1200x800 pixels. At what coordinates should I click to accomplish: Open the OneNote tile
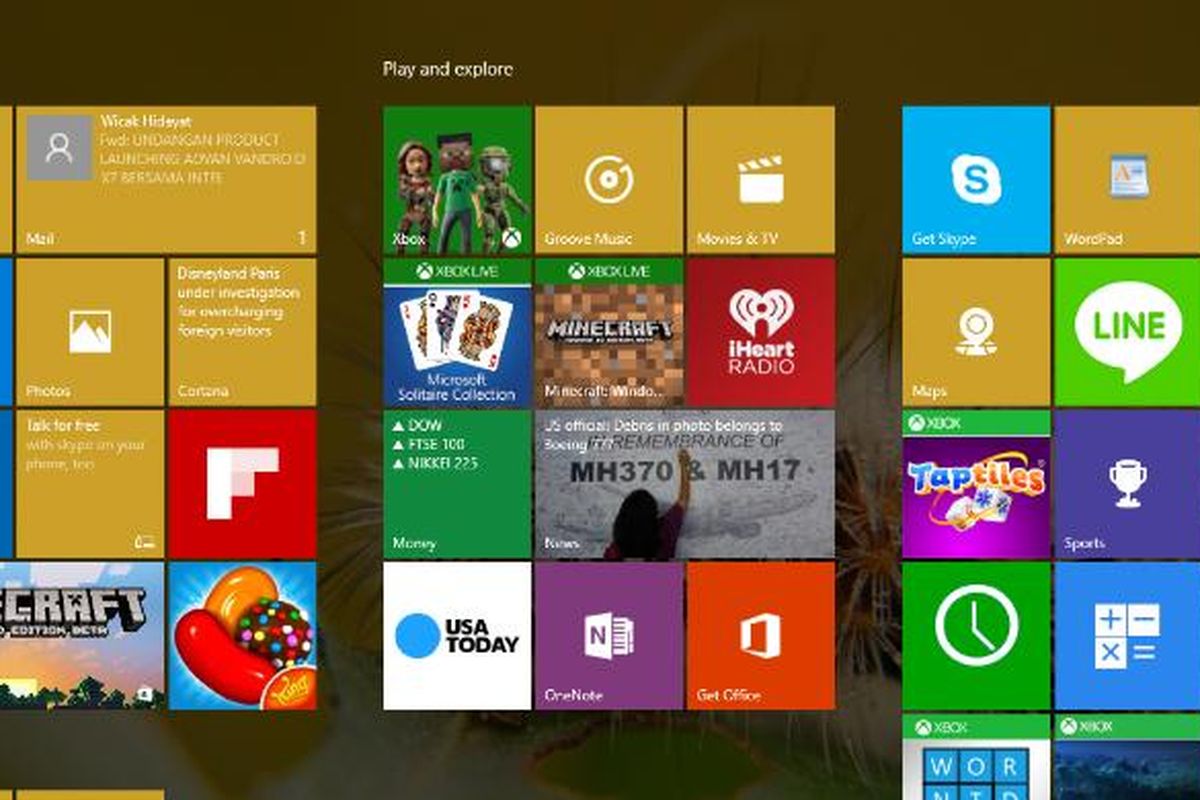pos(609,636)
